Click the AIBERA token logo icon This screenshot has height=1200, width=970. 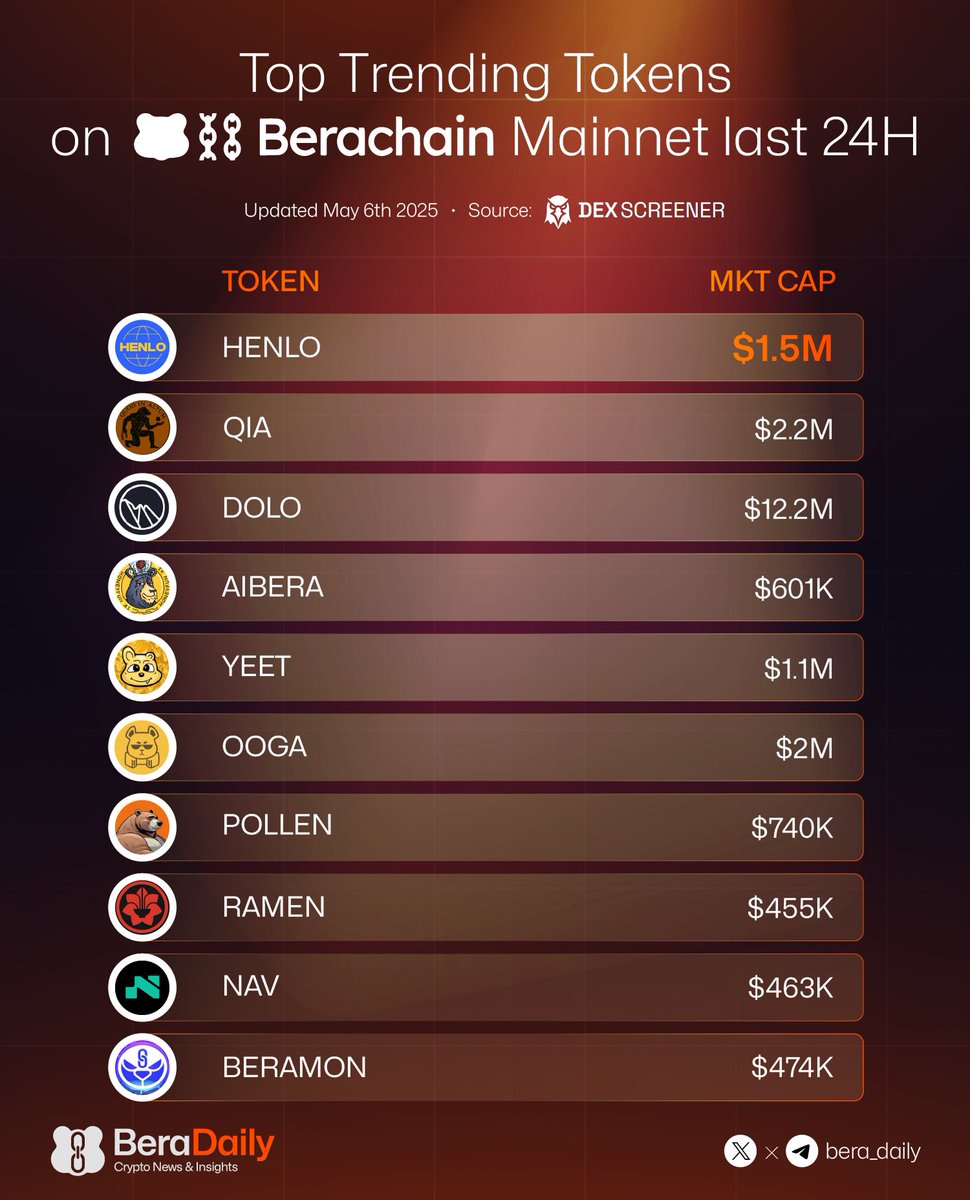[142, 587]
